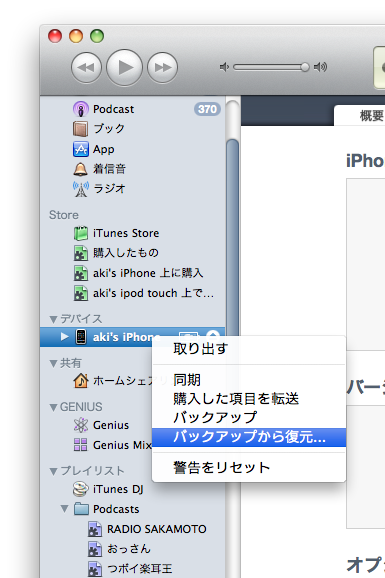Select バックアップ menu item
The height and width of the screenshot is (578, 385).
(x=249, y=418)
